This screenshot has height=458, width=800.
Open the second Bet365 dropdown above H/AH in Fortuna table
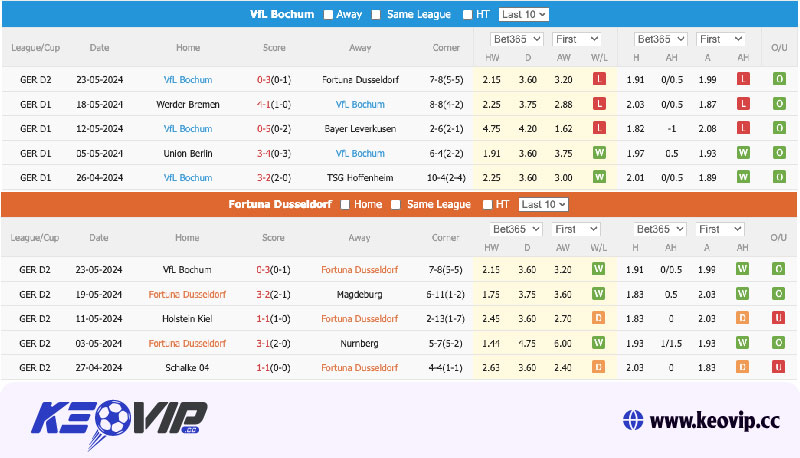coord(660,230)
